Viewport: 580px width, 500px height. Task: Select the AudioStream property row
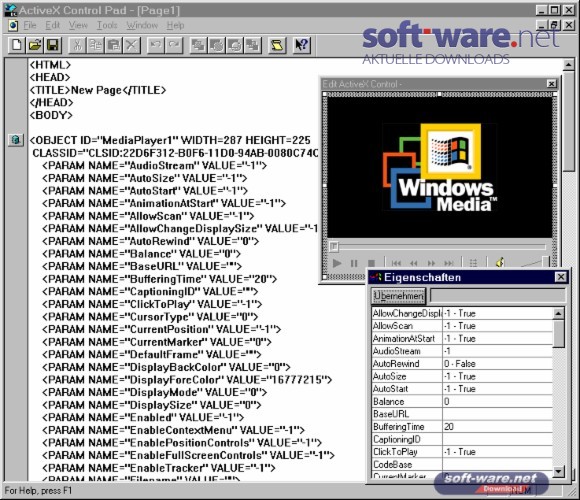[x=462, y=351]
